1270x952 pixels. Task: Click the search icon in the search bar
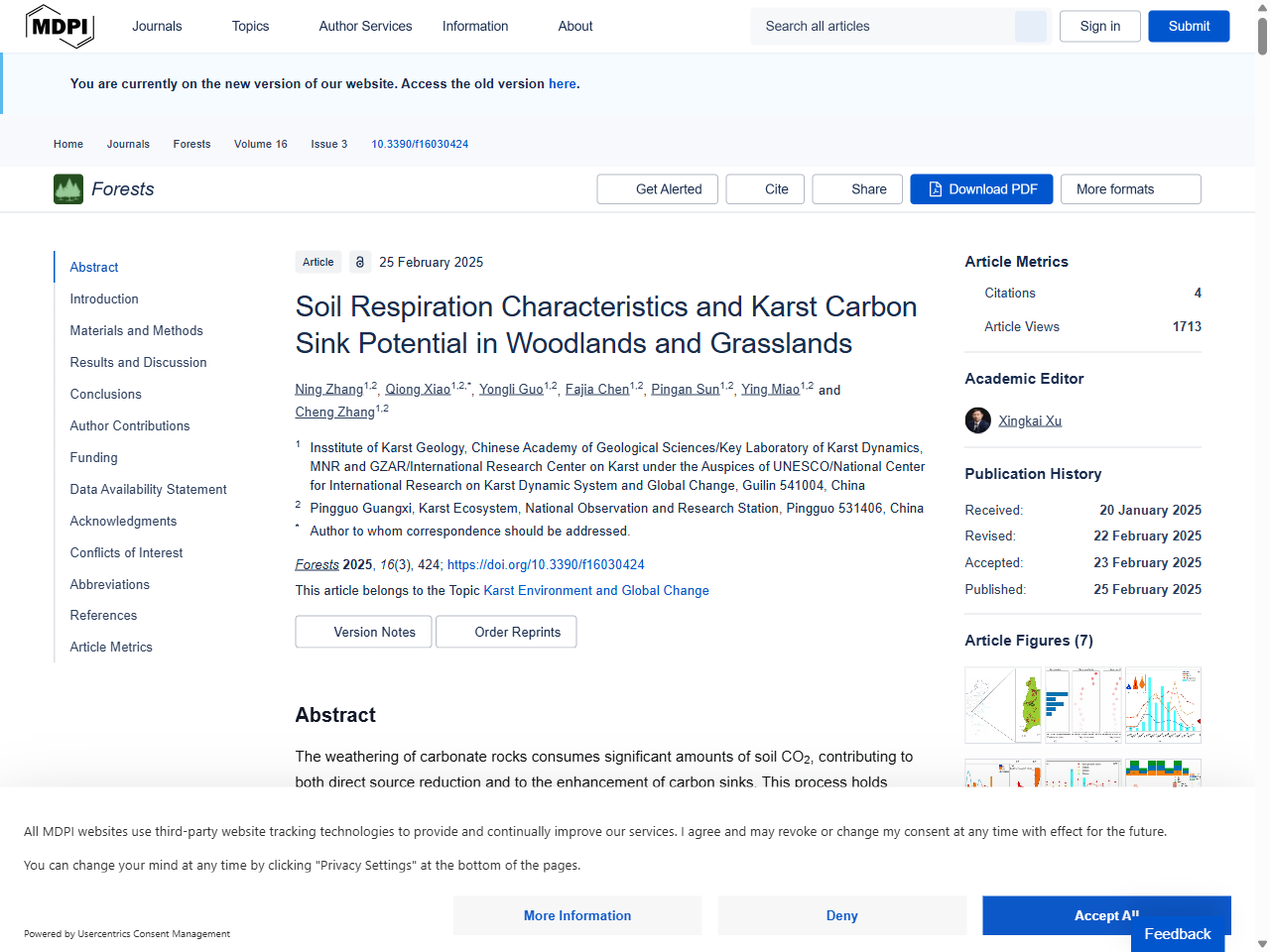1030,26
